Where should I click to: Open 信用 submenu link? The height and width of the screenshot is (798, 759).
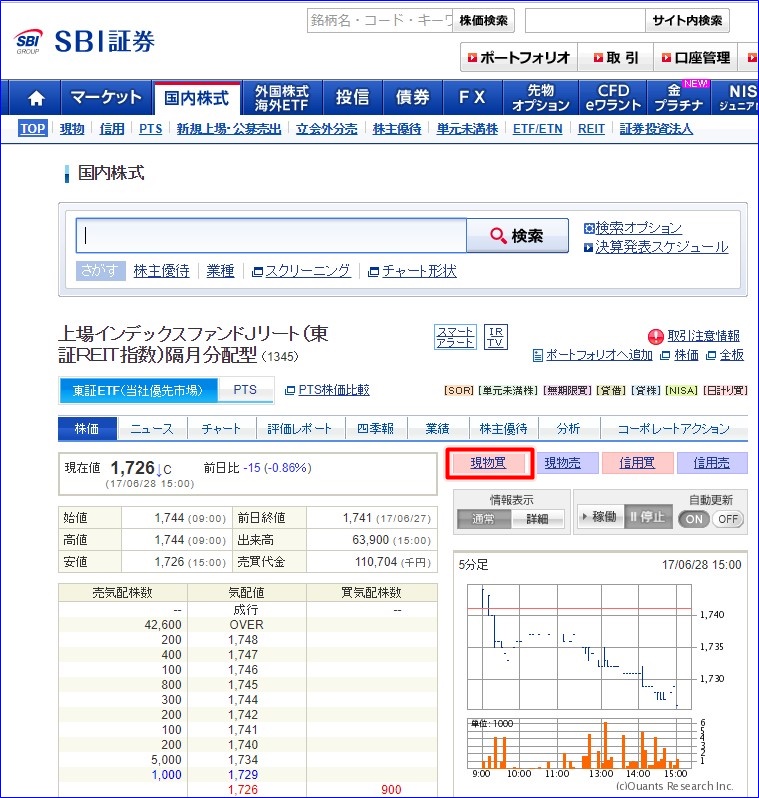point(111,129)
